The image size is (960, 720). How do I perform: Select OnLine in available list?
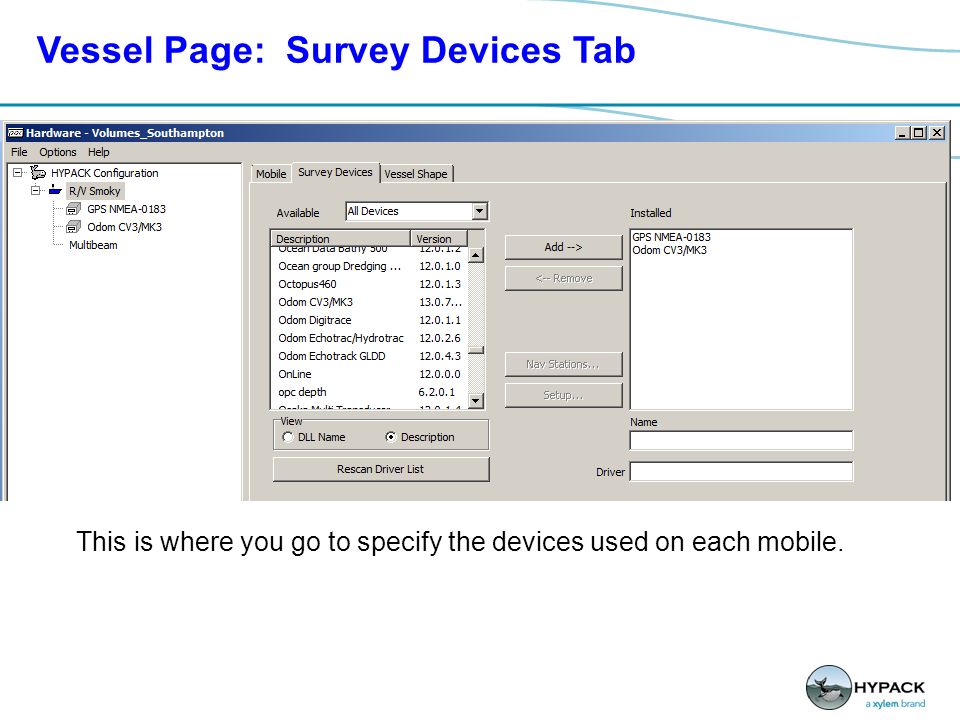[370, 374]
